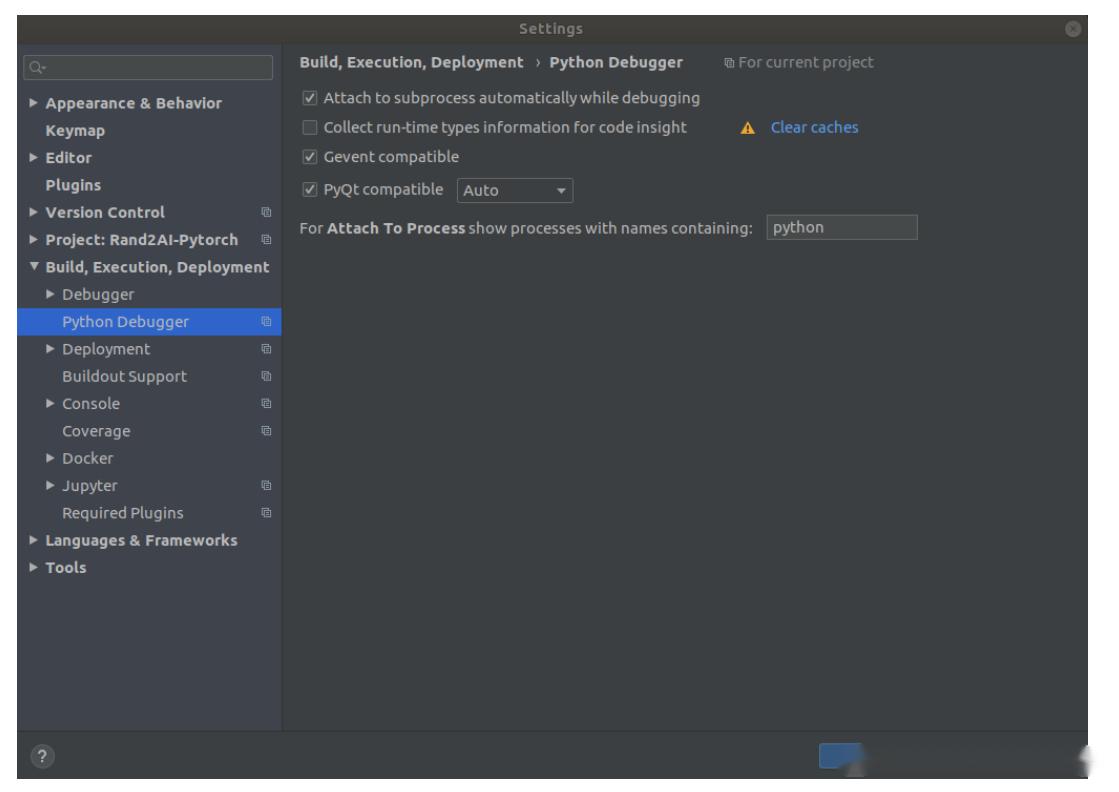The image size is (1119, 792).
Task: Select Keymap in the settings tree
Action: (x=75, y=131)
